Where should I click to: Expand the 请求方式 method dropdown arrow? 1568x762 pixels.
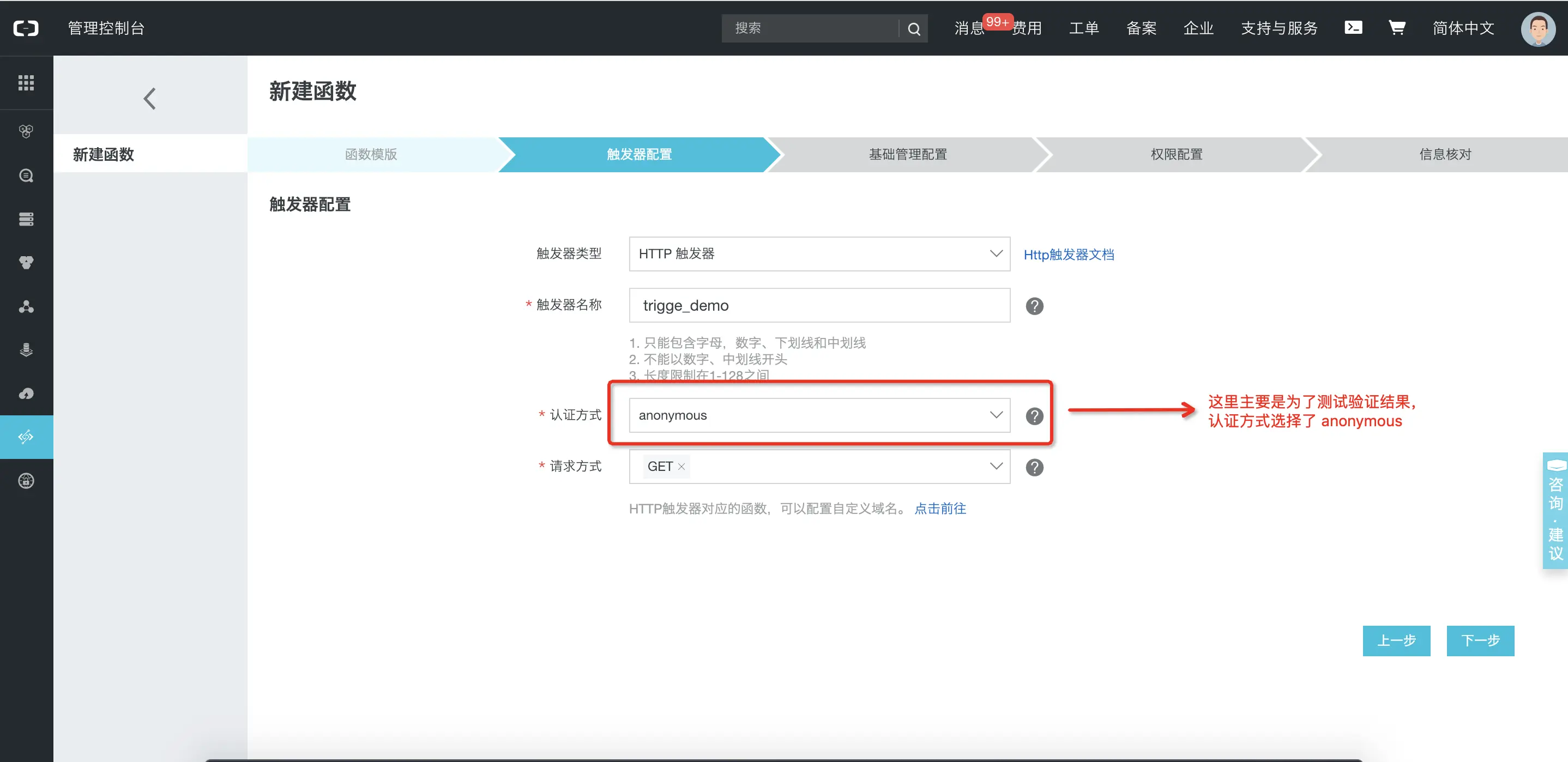[x=996, y=466]
